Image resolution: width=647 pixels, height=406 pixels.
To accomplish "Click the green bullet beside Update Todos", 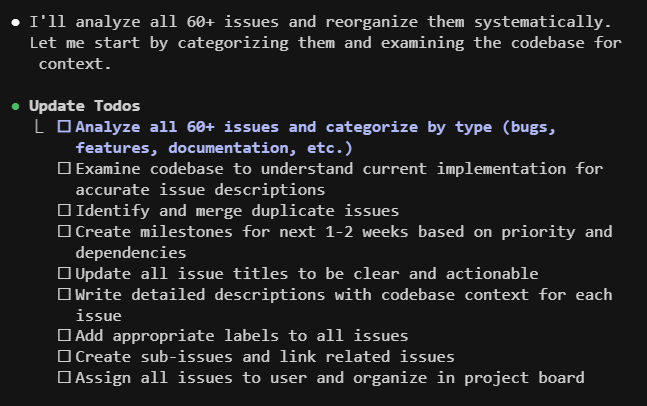I will (16, 106).
